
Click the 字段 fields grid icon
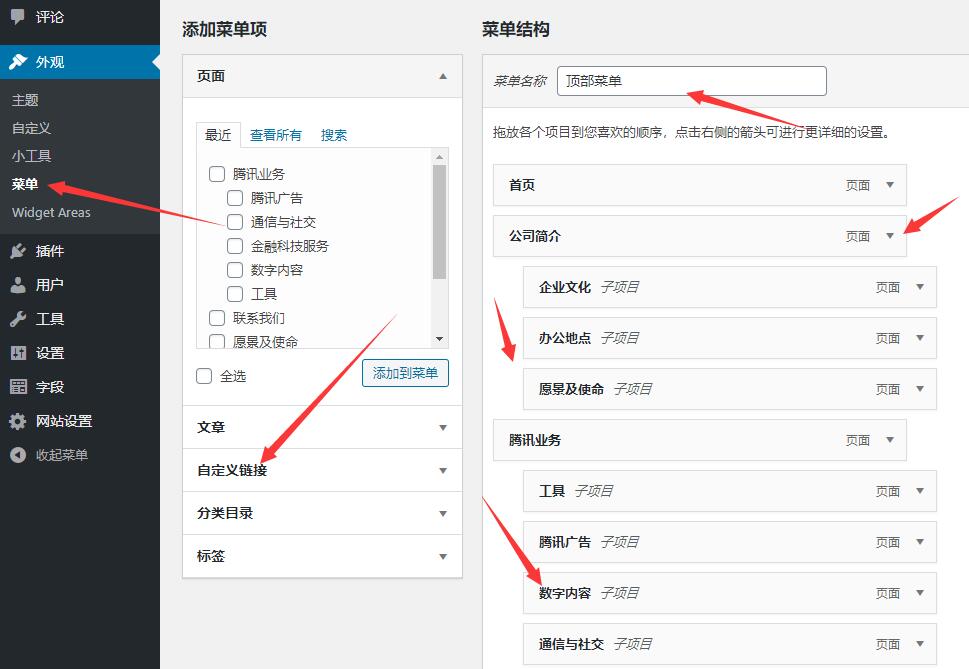click(18, 387)
